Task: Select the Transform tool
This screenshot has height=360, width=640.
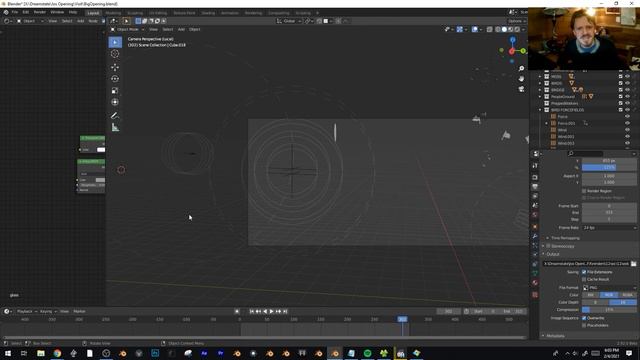Action: click(115, 102)
